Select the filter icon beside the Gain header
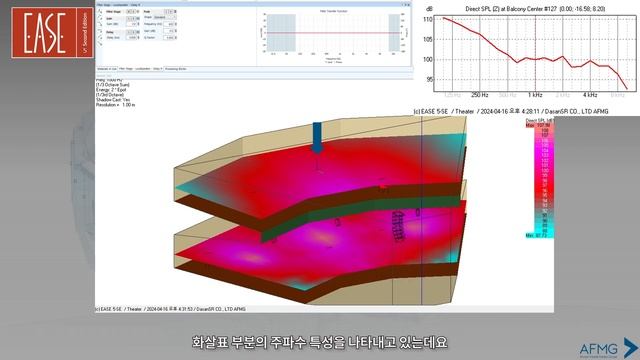The height and width of the screenshot is (360, 640). click(x=100, y=17)
